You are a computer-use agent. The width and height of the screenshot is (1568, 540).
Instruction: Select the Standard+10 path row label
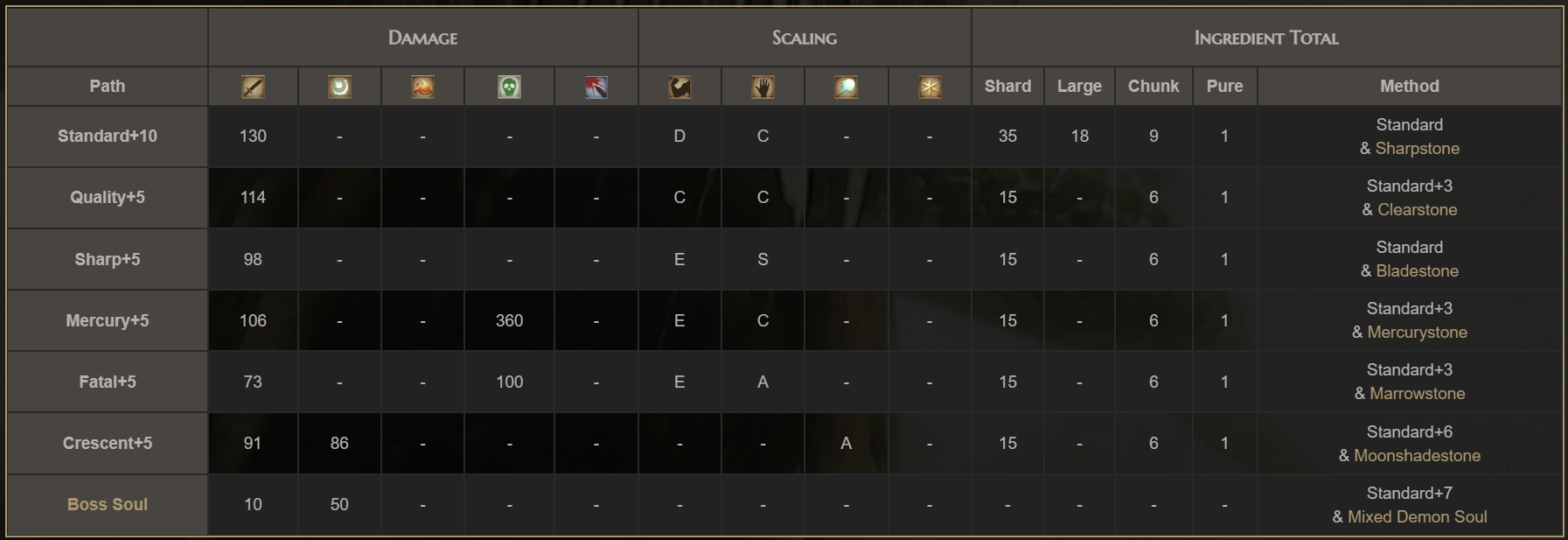[x=108, y=137]
